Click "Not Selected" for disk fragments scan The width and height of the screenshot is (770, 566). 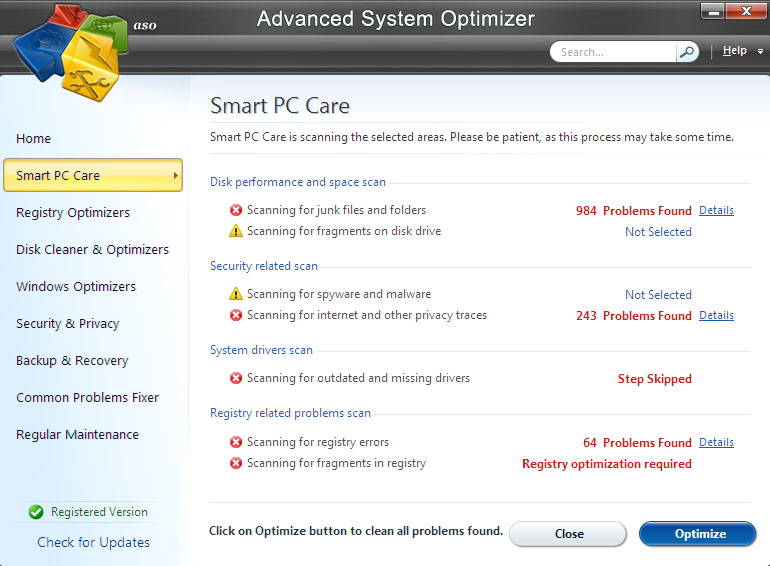coord(658,232)
